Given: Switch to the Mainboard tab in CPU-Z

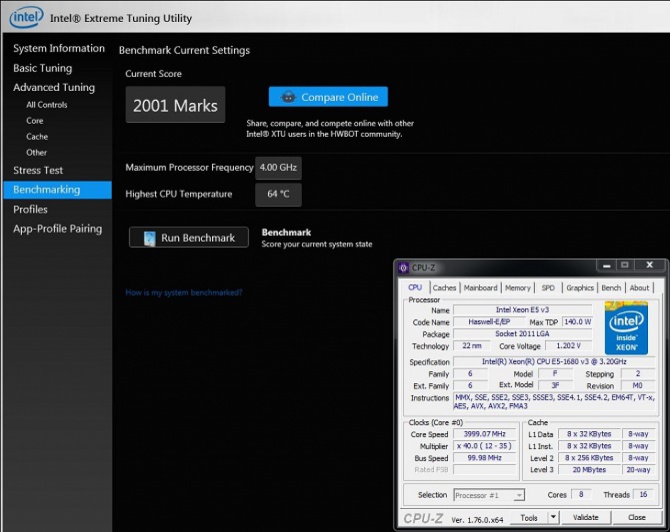Looking at the screenshot, I should click(481, 288).
